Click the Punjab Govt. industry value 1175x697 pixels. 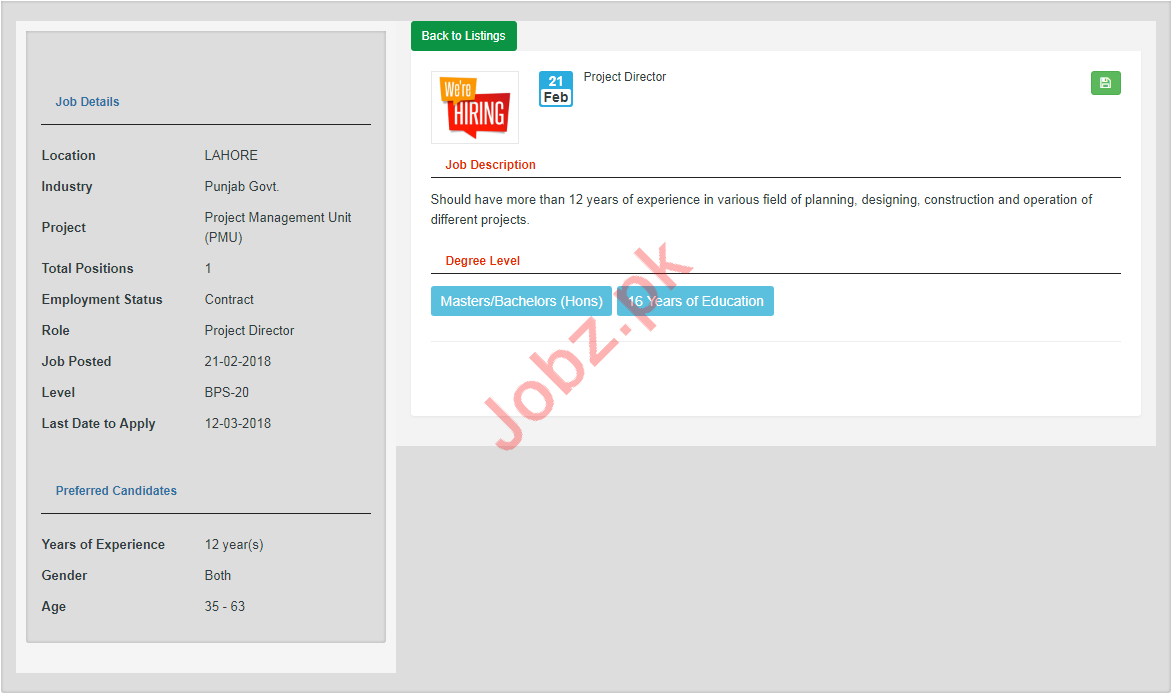pos(241,187)
